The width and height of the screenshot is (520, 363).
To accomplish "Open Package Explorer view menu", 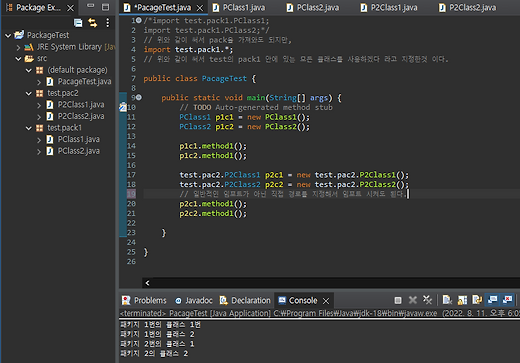I will coord(107,23).
